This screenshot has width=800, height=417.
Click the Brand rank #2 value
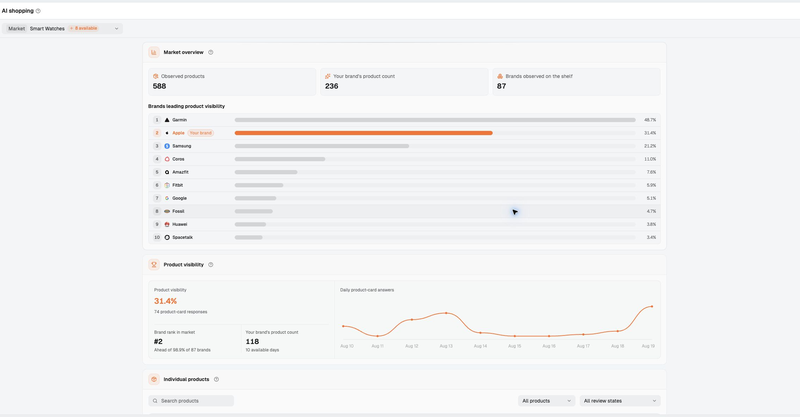158,341
